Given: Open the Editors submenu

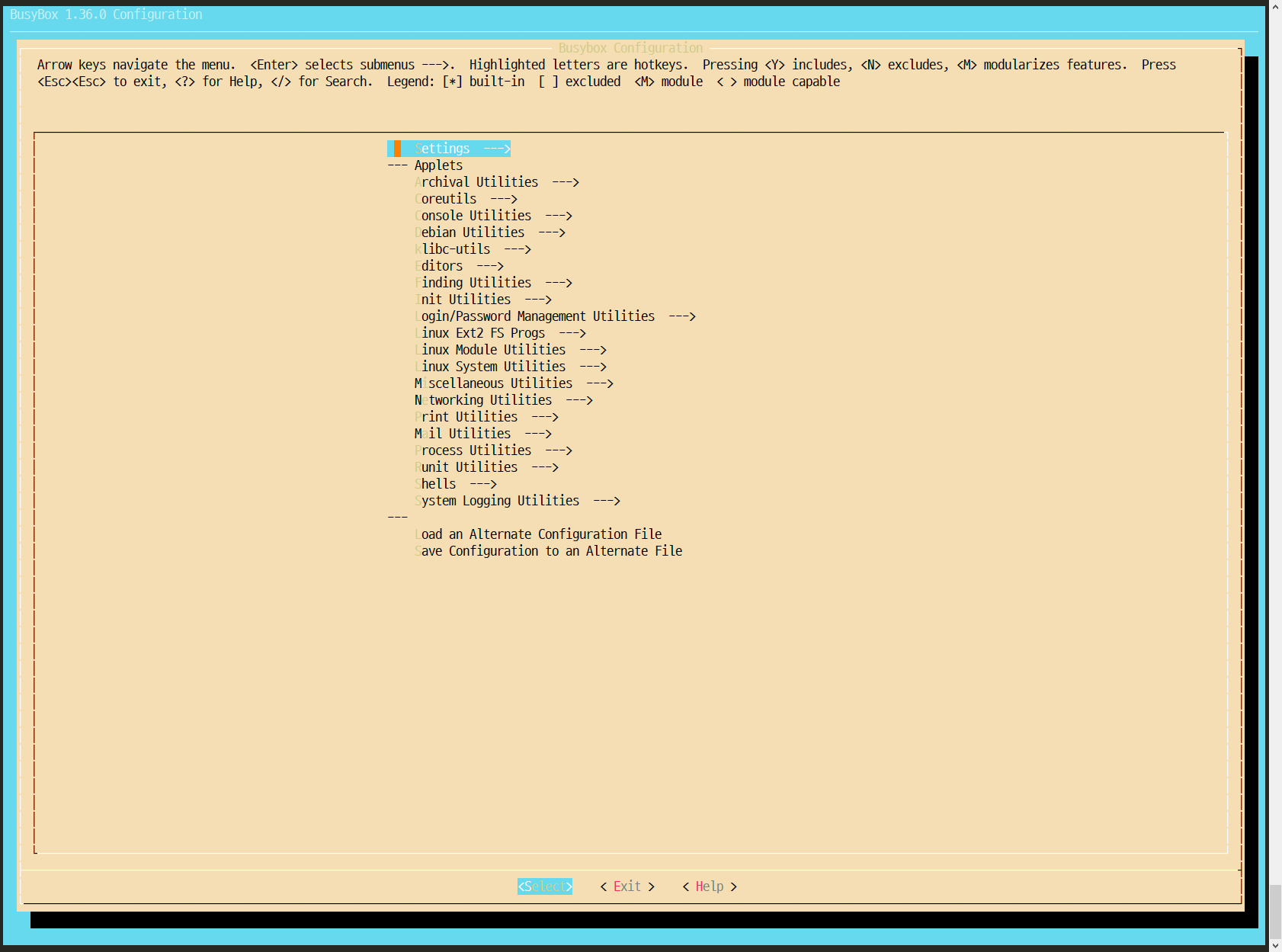Looking at the screenshot, I should coord(459,266).
